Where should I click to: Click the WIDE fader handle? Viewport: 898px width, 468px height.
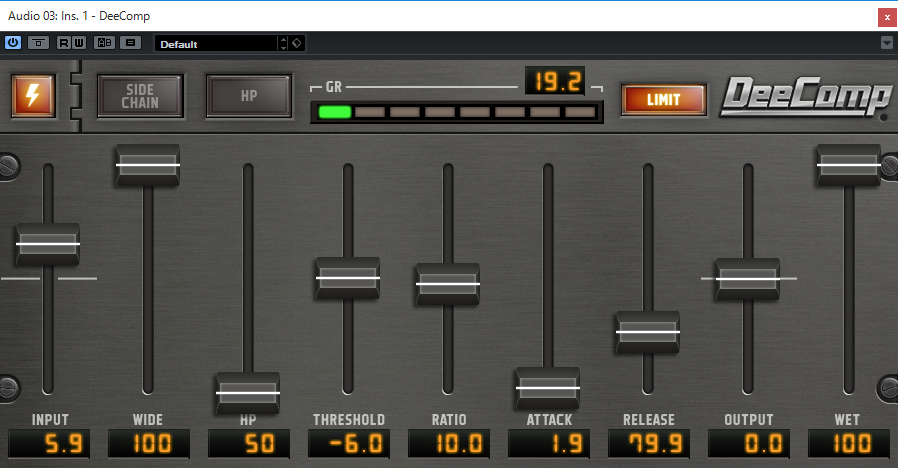148,165
